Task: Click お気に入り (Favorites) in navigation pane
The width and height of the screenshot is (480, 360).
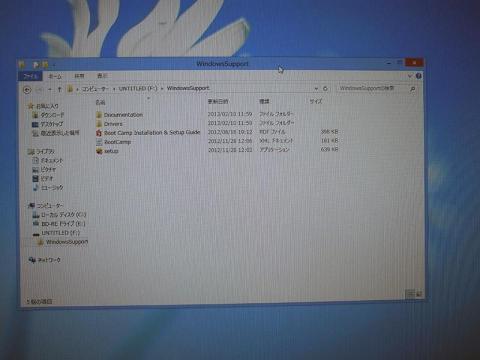Action: (x=47, y=106)
